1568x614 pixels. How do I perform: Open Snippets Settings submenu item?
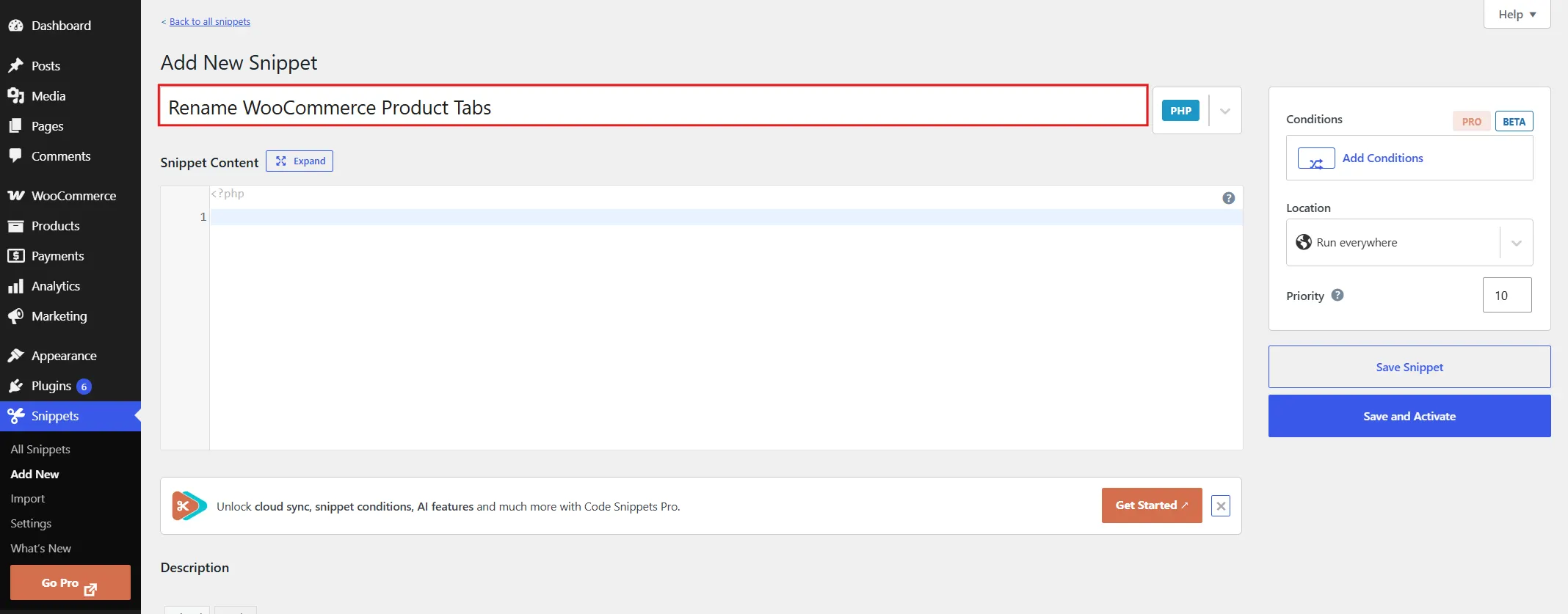coord(31,524)
